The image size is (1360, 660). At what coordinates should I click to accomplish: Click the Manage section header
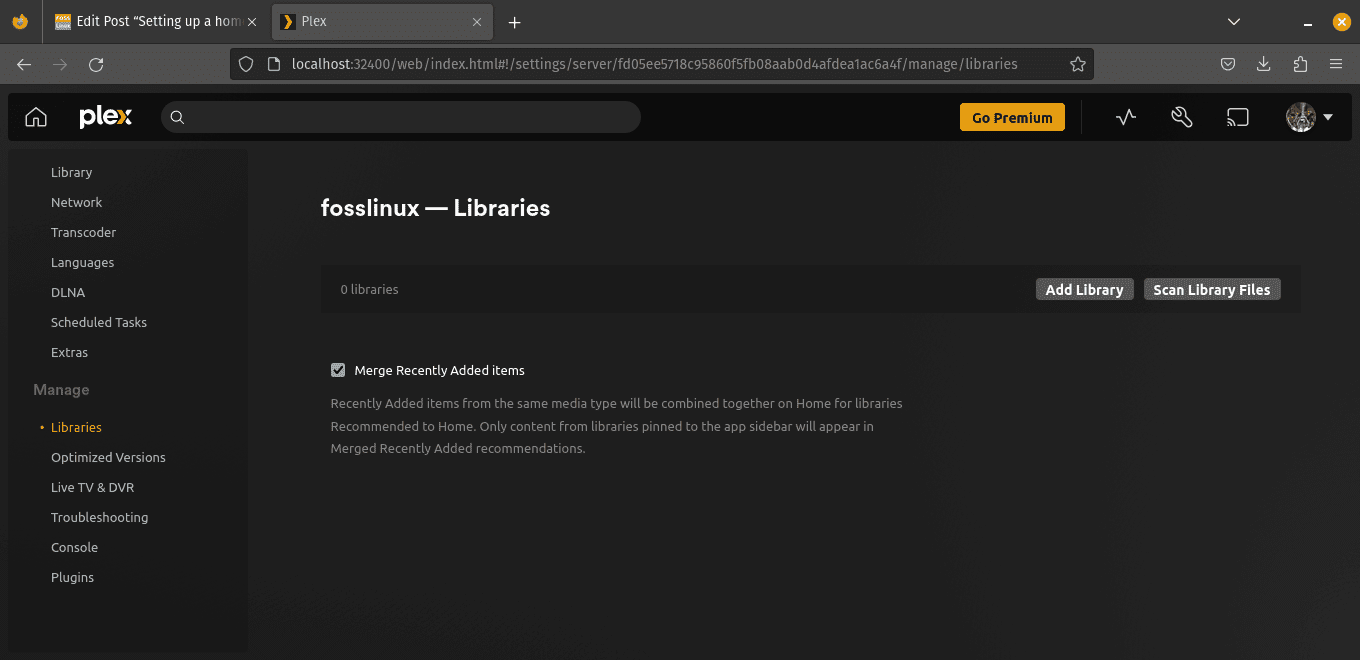coord(61,390)
